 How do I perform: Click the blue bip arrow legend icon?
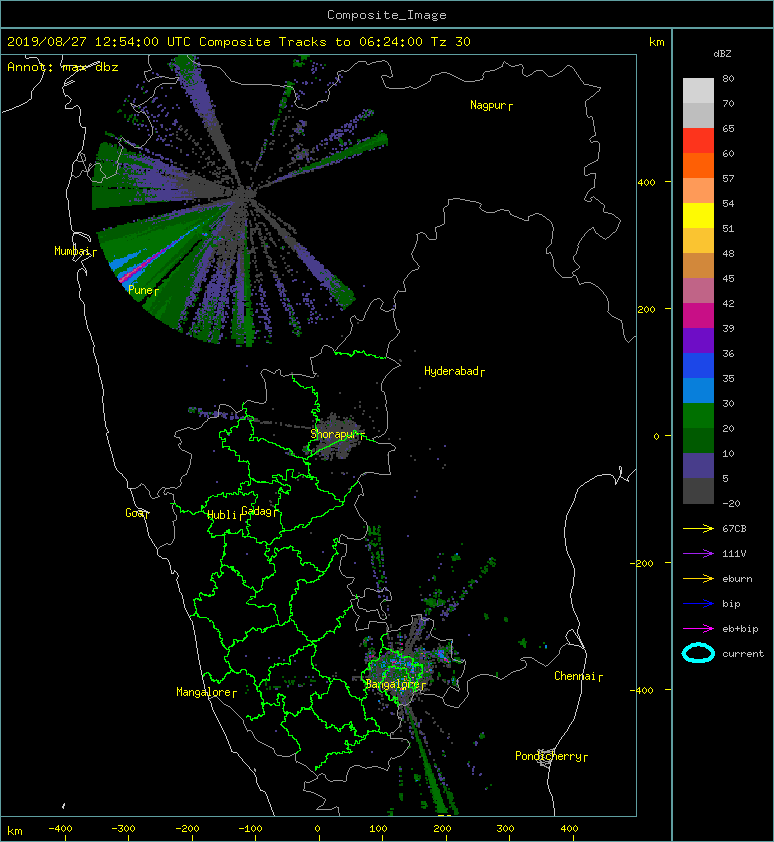698,604
